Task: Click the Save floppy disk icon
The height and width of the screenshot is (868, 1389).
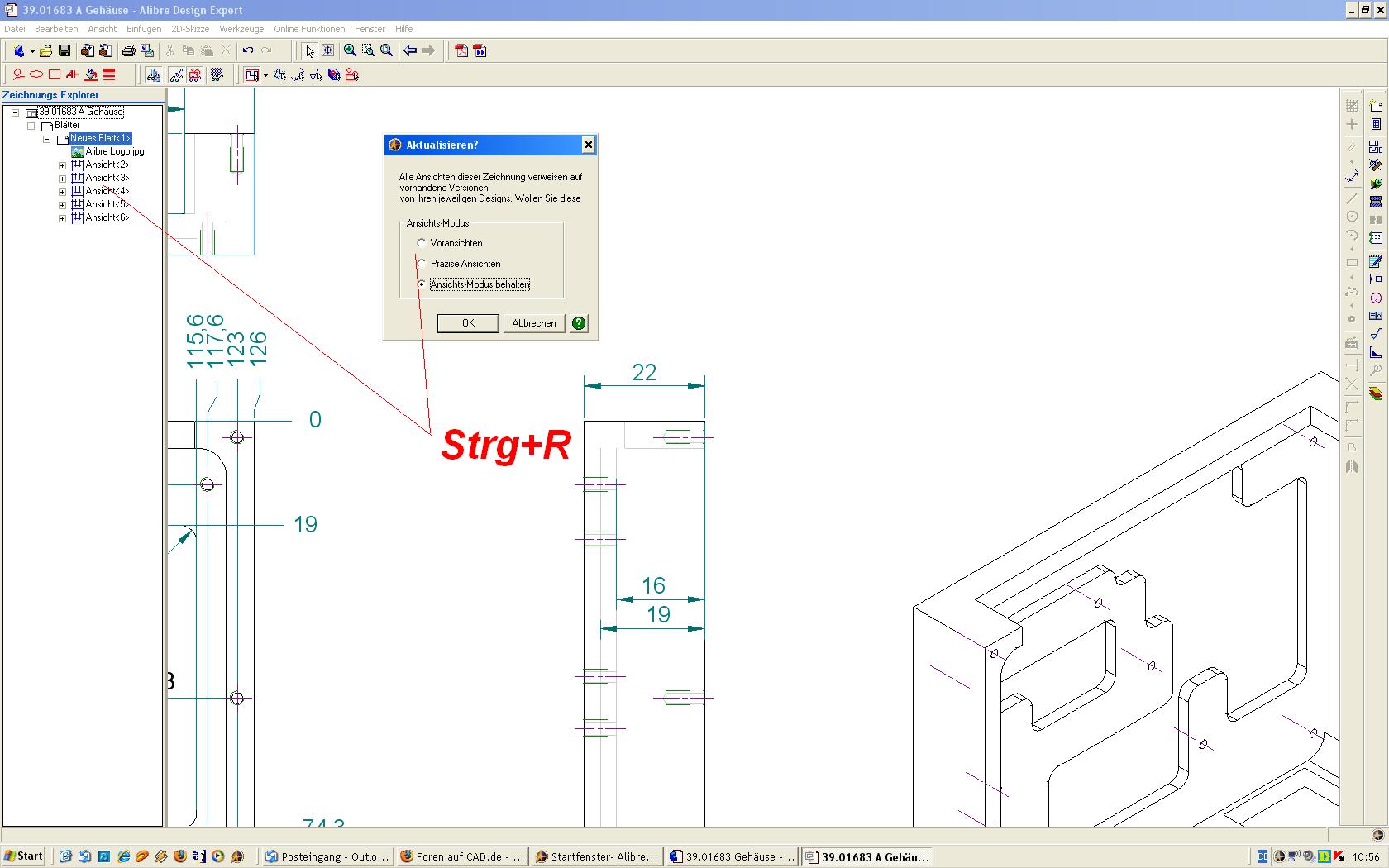Action: (64, 50)
